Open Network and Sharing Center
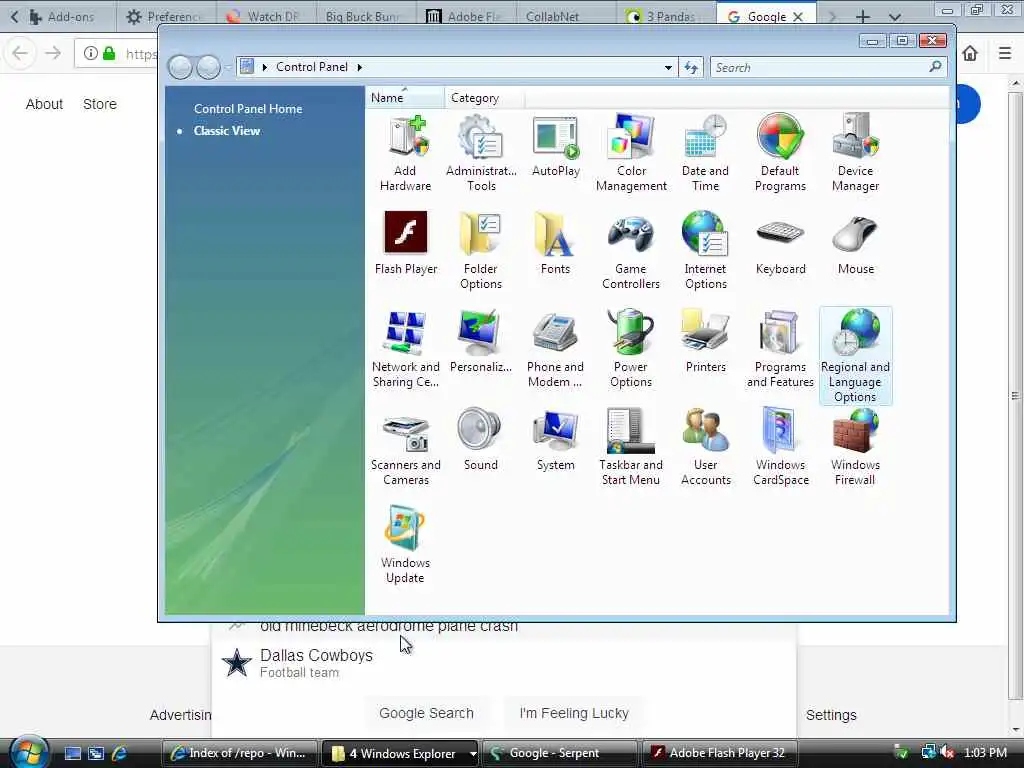 (406, 349)
